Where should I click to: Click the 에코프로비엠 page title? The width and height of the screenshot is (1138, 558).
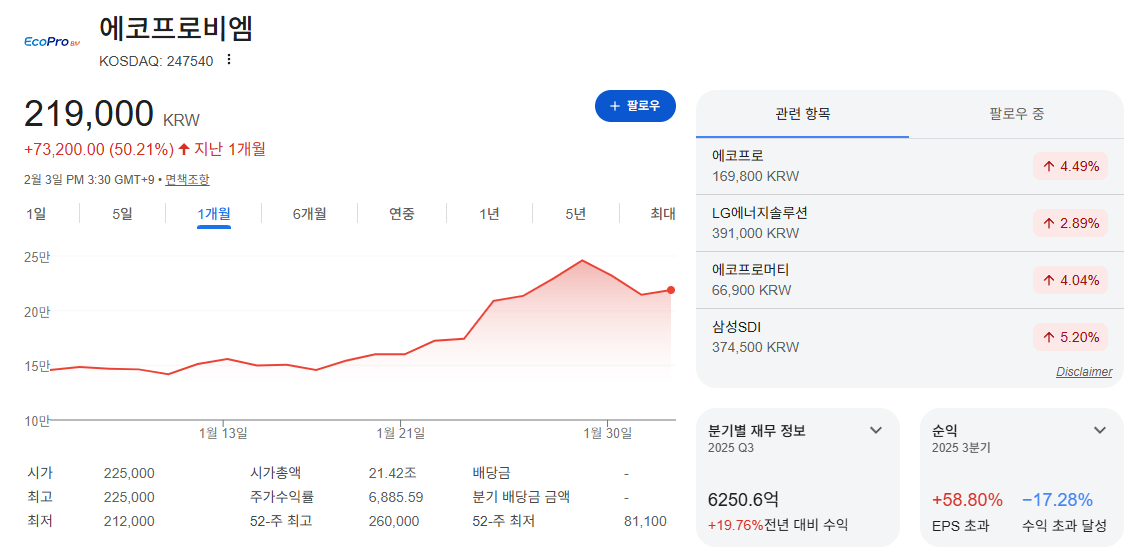tap(176, 28)
